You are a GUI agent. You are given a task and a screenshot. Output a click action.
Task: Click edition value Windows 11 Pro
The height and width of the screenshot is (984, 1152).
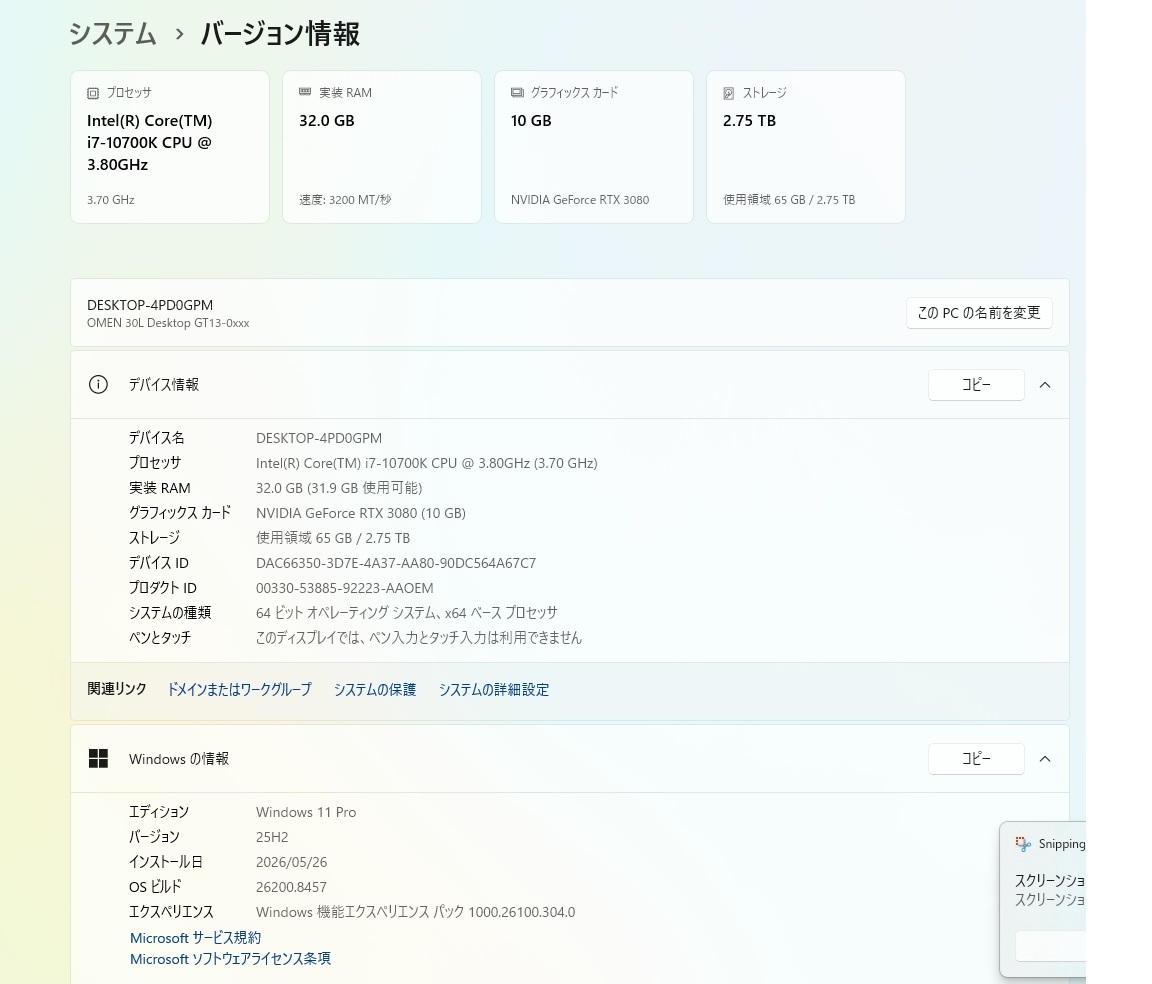[x=306, y=812]
